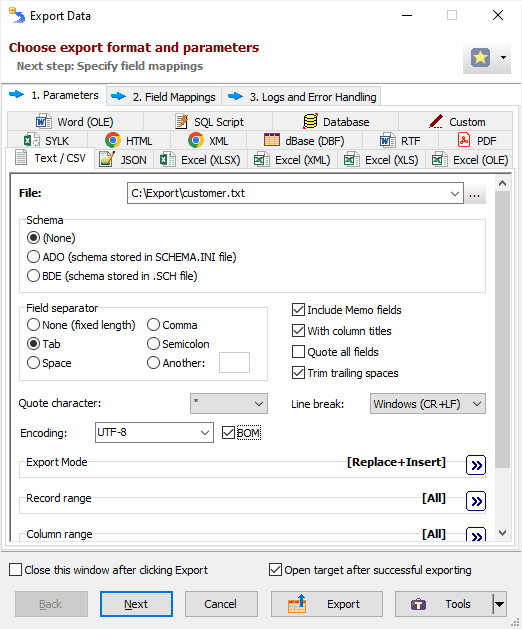Switch to Field Mappings tab
This screenshot has height=629, width=522.
point(164,97)
